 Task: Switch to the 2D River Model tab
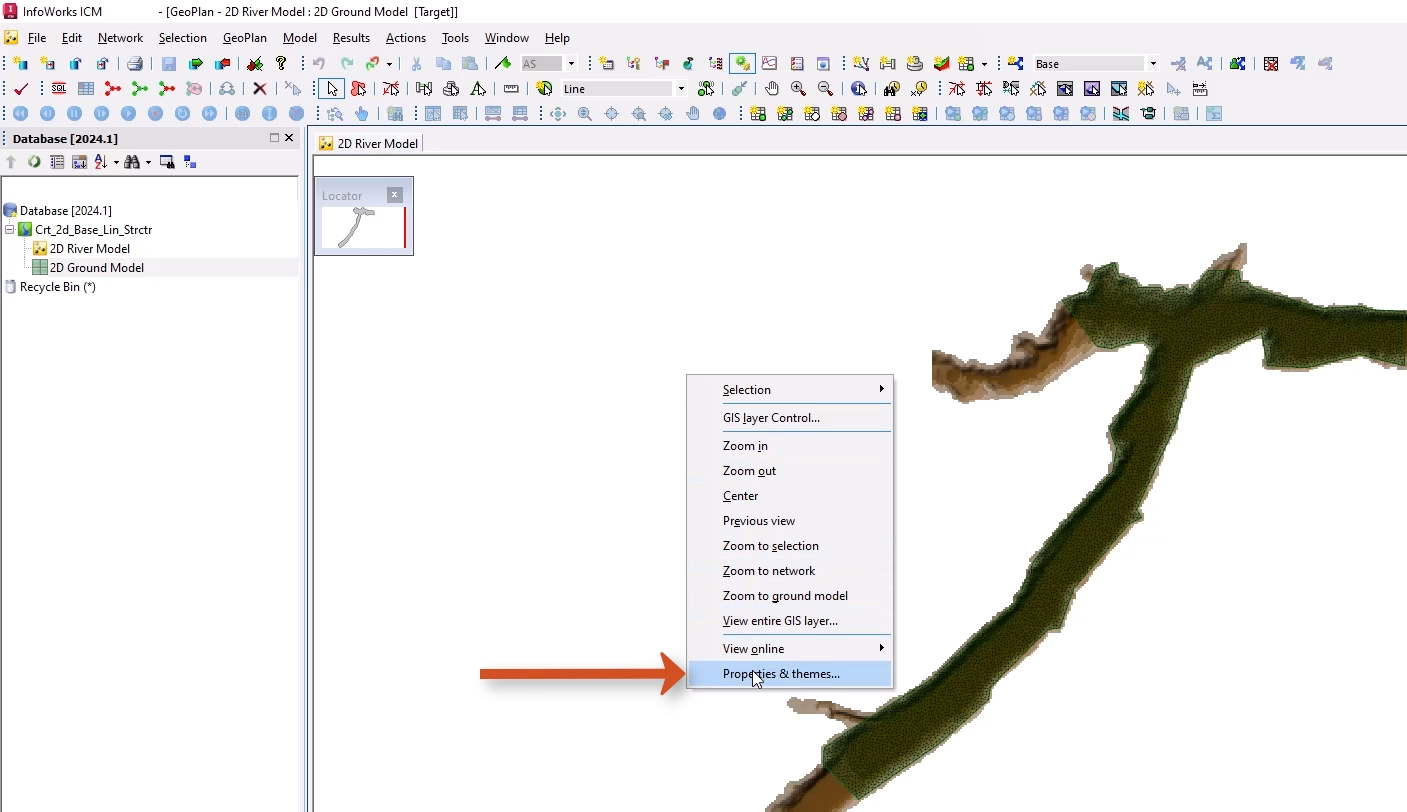point(368,143)
